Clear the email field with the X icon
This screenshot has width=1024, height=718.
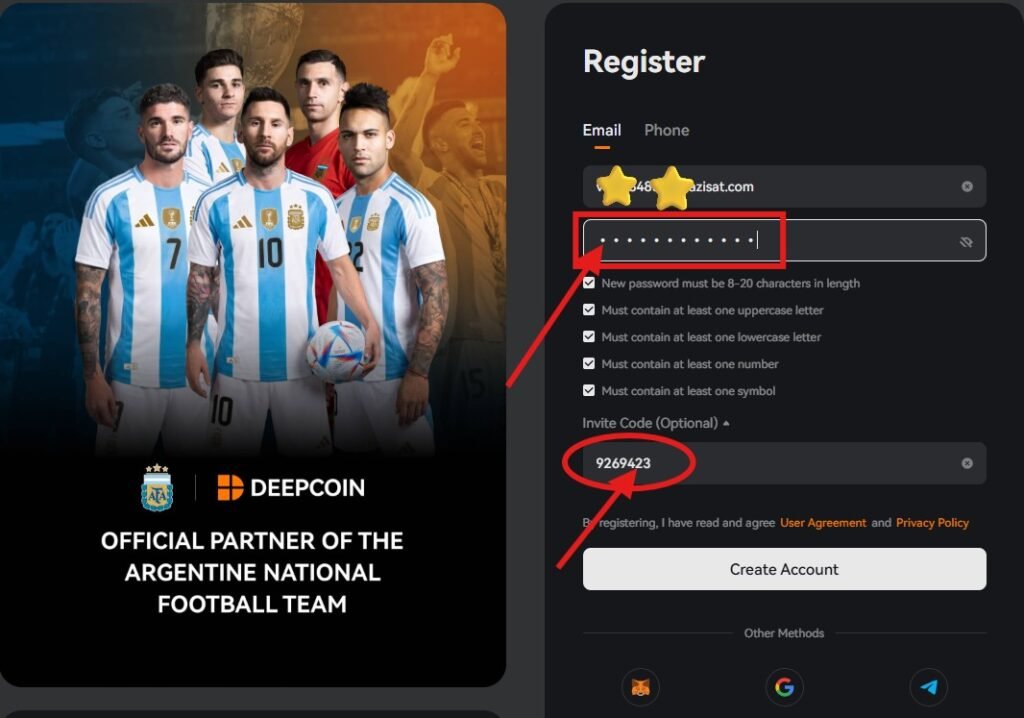(x=967, y=186)
